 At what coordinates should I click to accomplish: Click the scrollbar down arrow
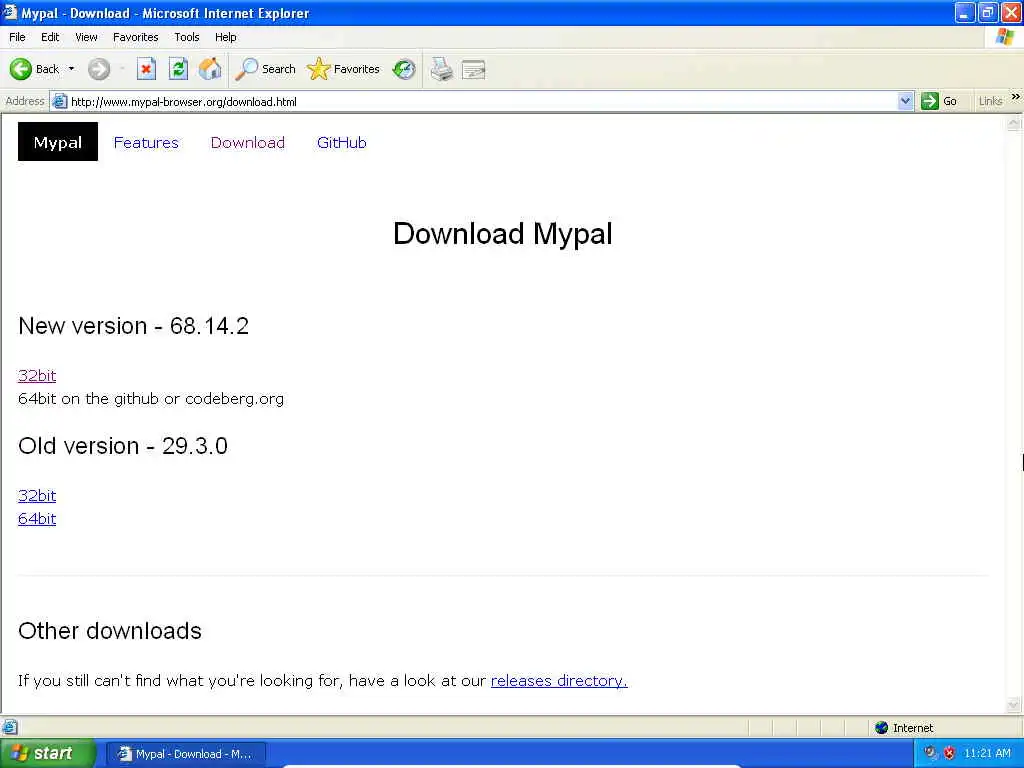pyautogui.click(x=1014, y=705)
